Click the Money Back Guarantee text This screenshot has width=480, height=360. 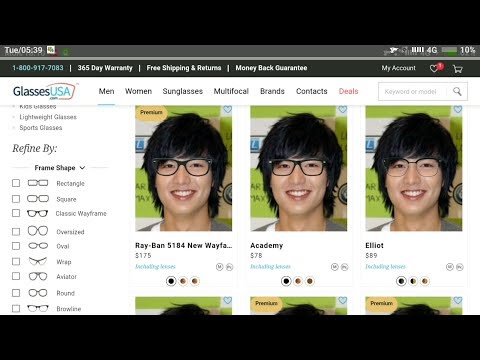click(271, 68)
